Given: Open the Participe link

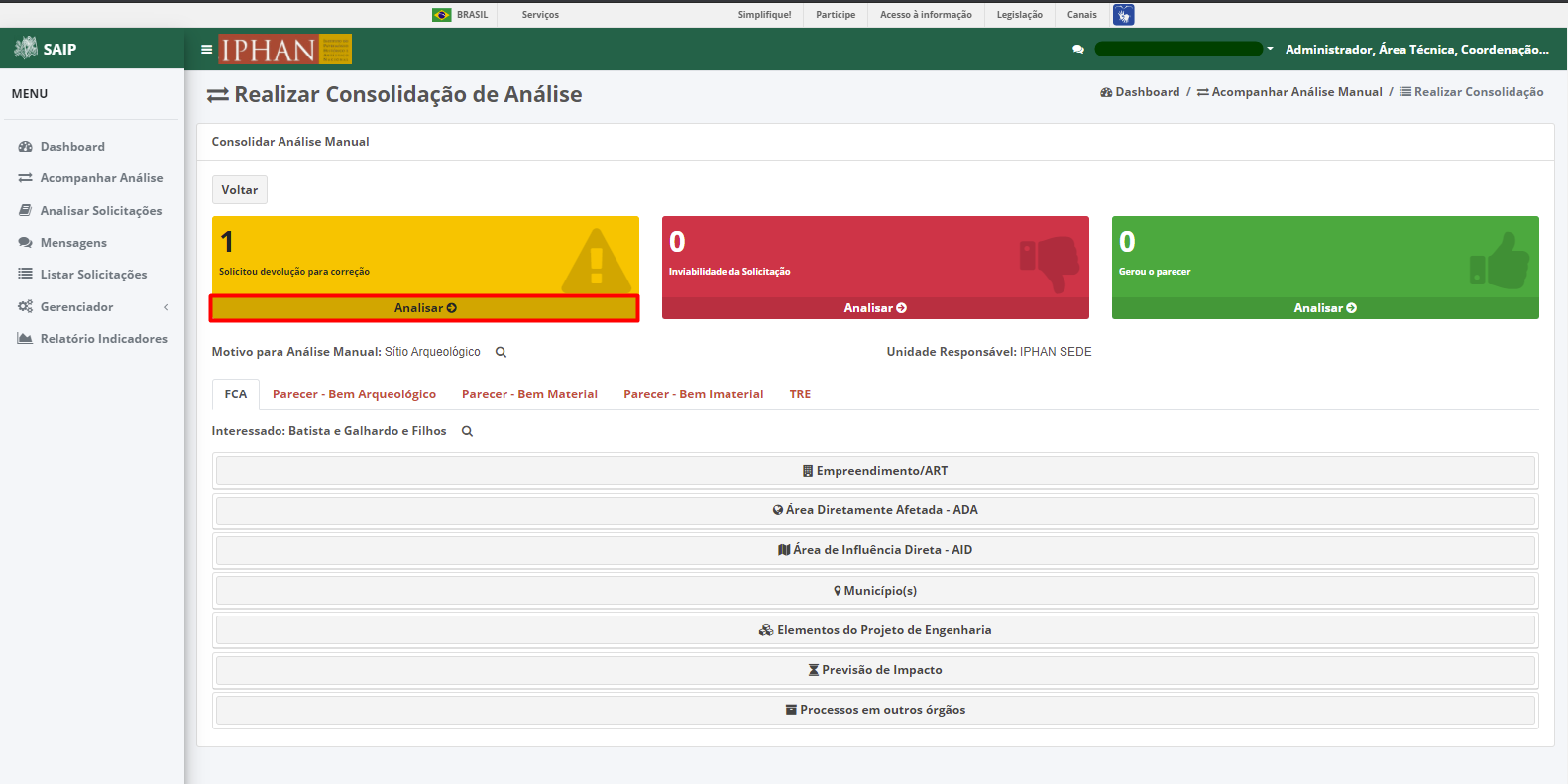Looking at the screenshot, I should tap(836, 15).
